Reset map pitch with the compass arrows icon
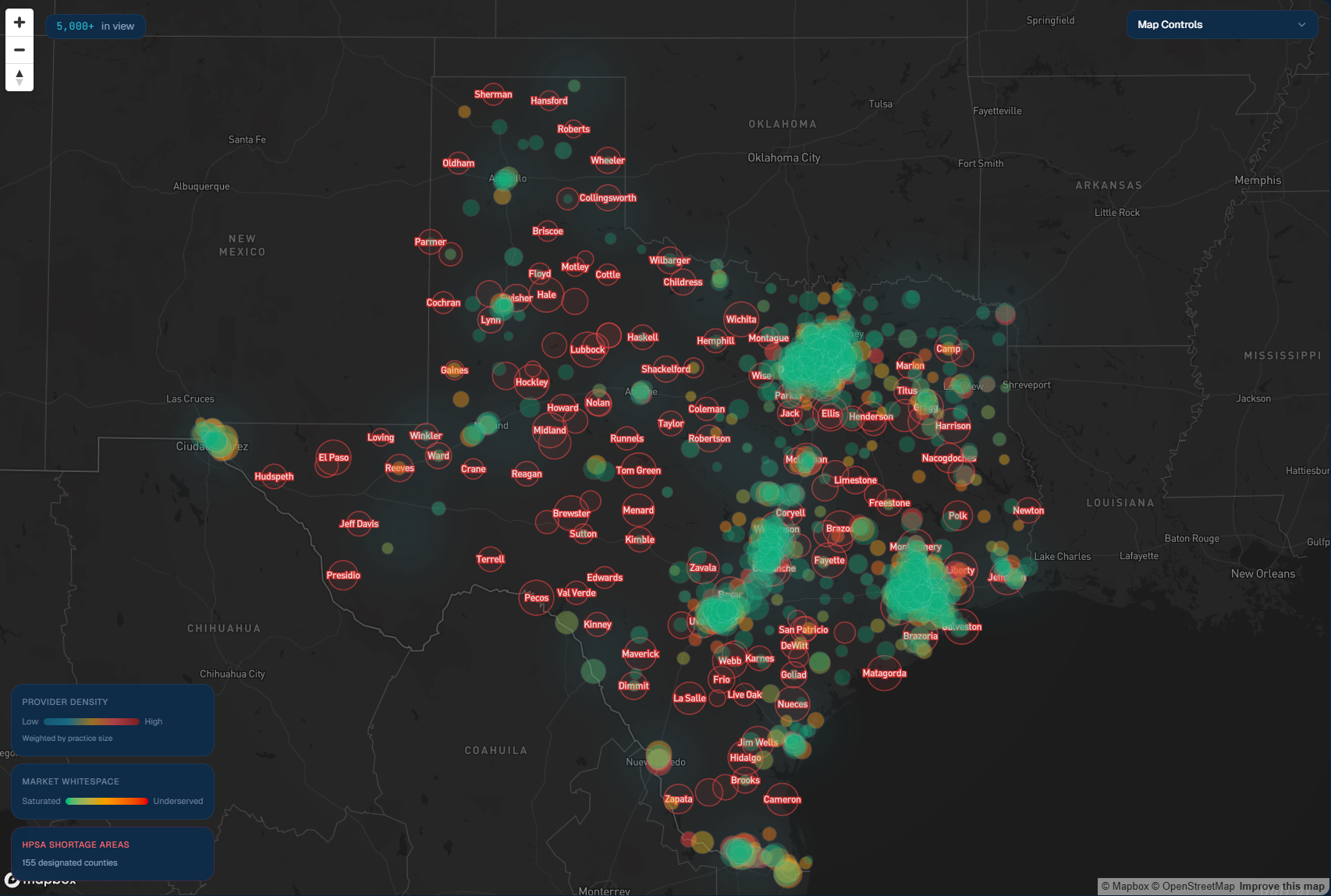Screen dimensions: 1331x896 [19, 77]
